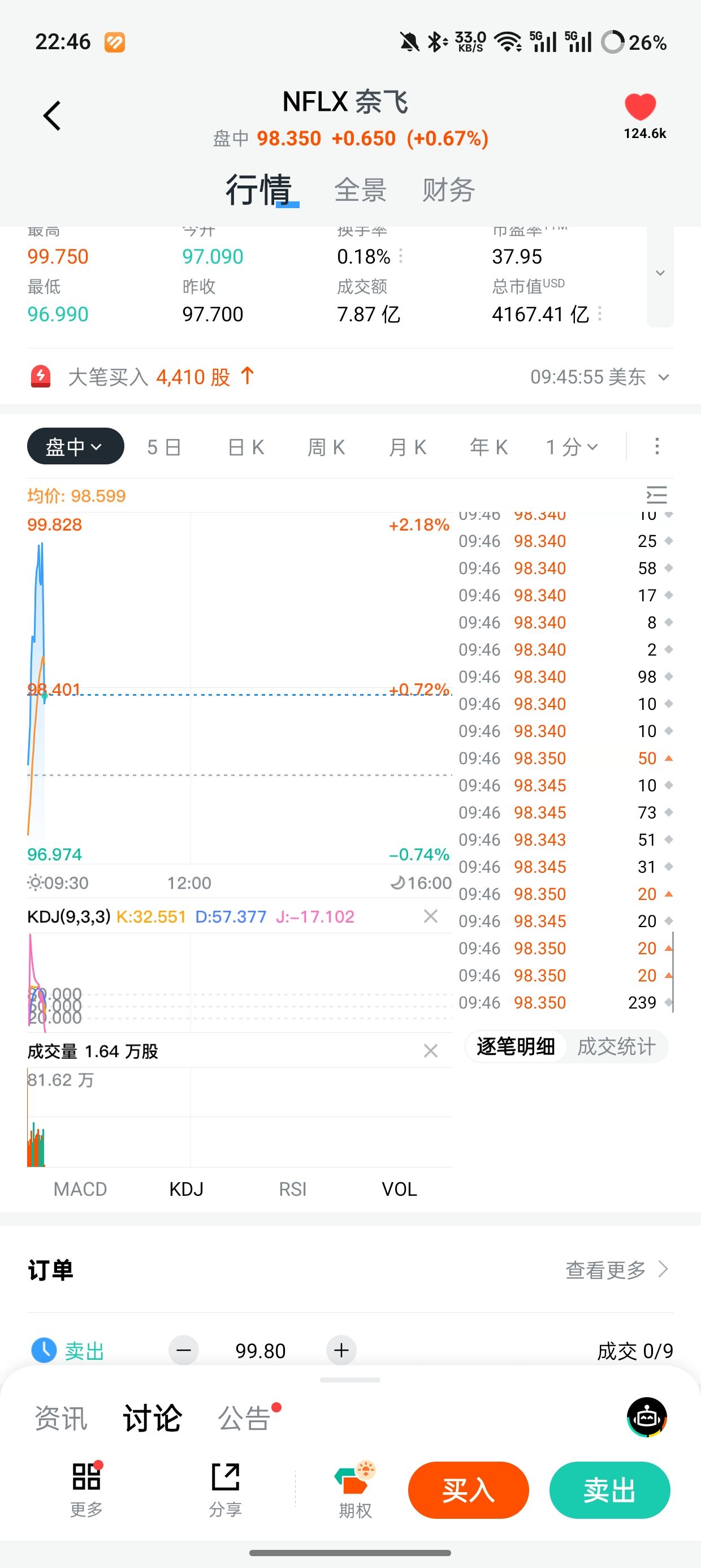Open the chart three-dot more menu
Screen dimensions: 701x1568
[656, 446]
